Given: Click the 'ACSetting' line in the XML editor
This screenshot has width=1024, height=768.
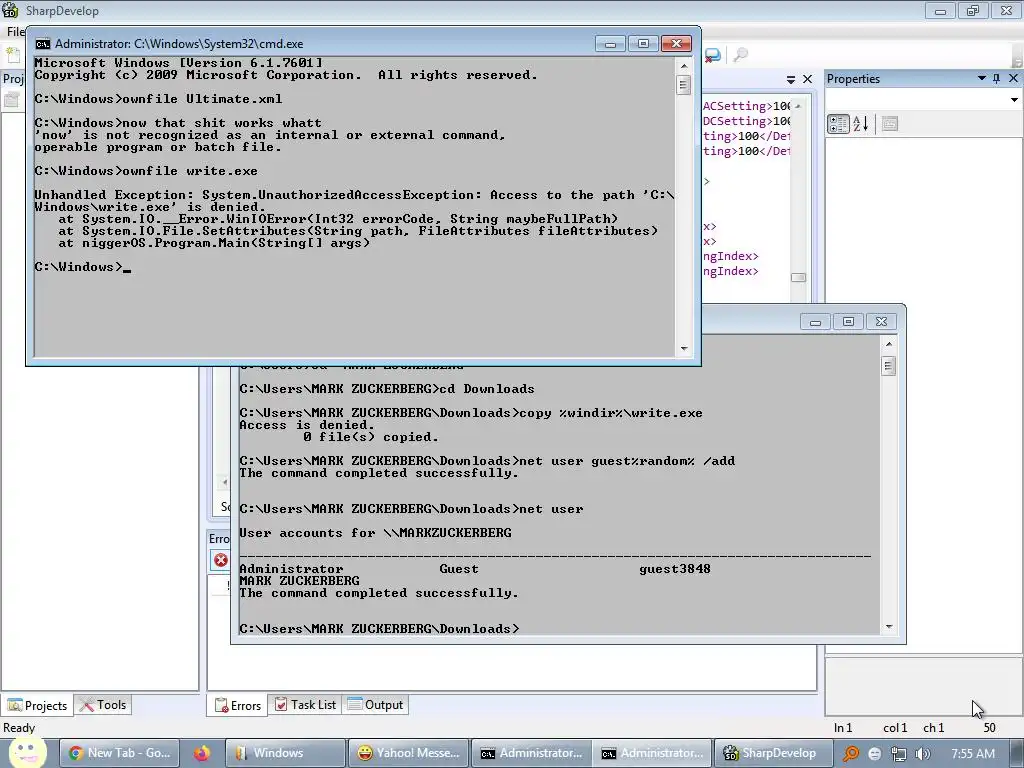Looking at the screenshot, I should 746,106.
